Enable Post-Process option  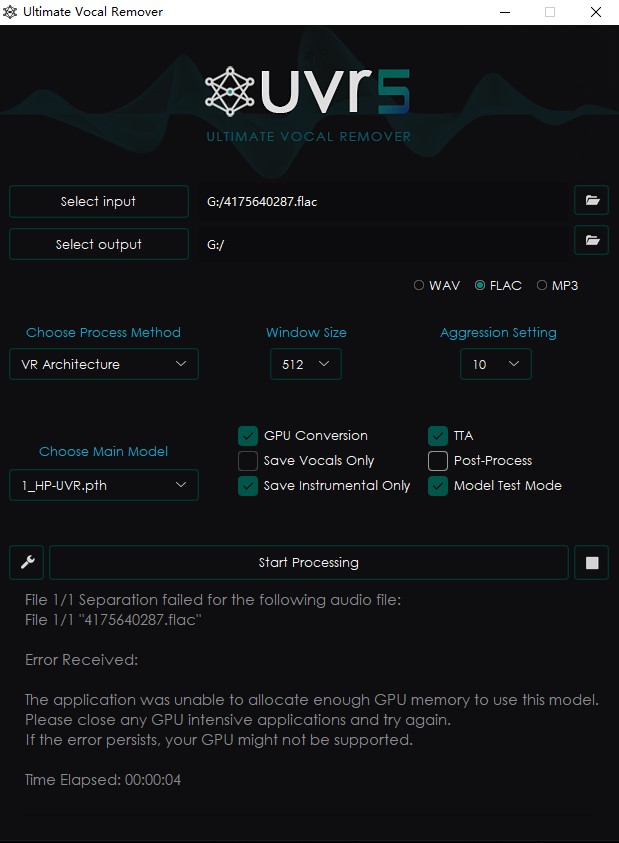(x=437, y=460)
